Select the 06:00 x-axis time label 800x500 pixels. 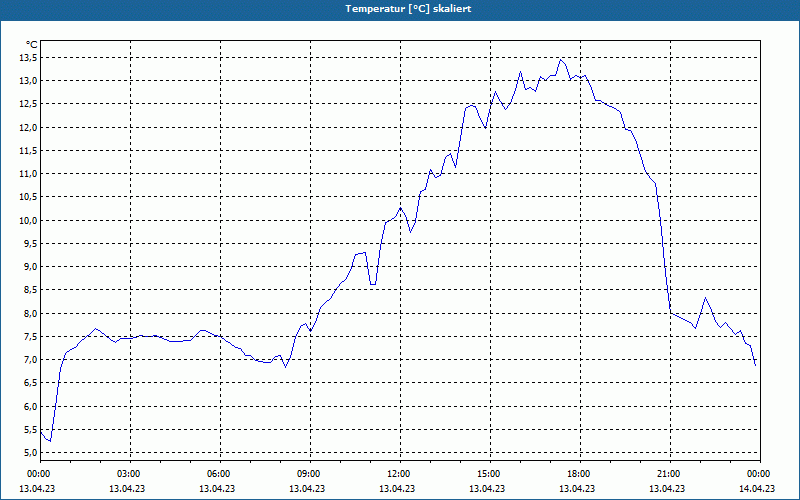(x=220, y=474)
